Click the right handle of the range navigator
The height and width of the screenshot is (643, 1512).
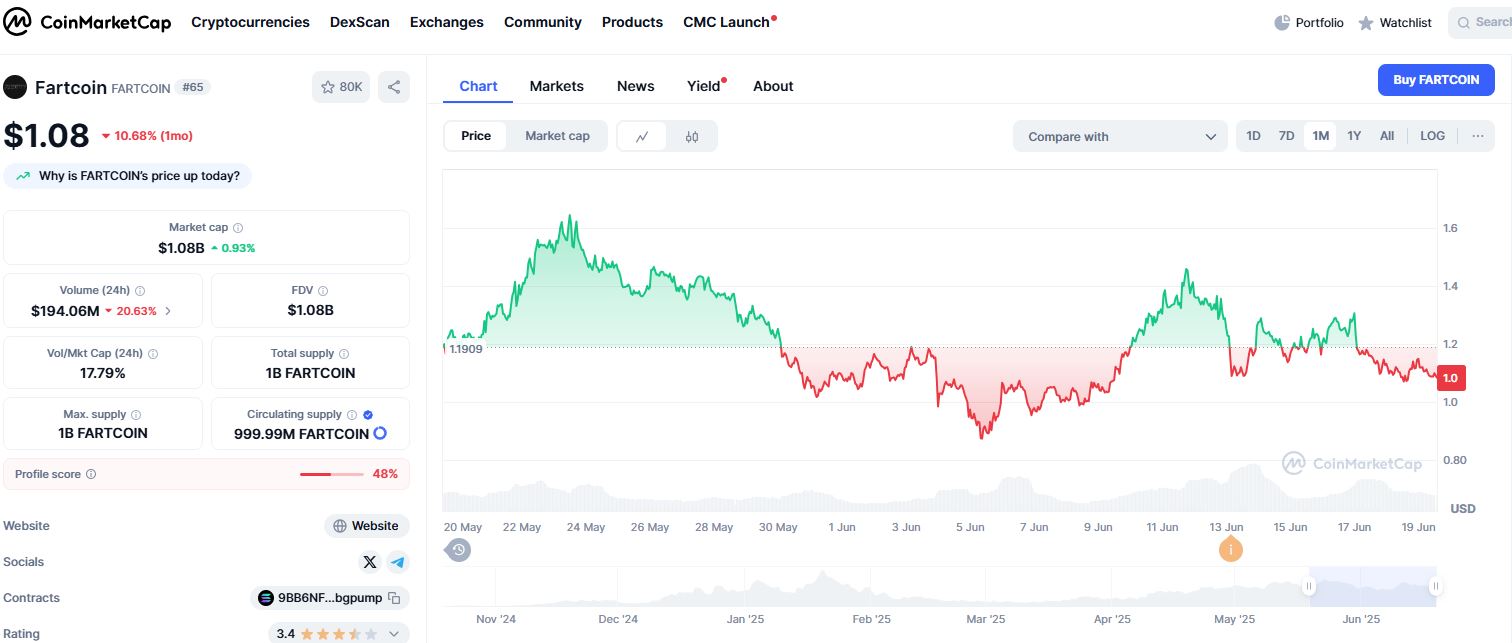(1436, 587)
